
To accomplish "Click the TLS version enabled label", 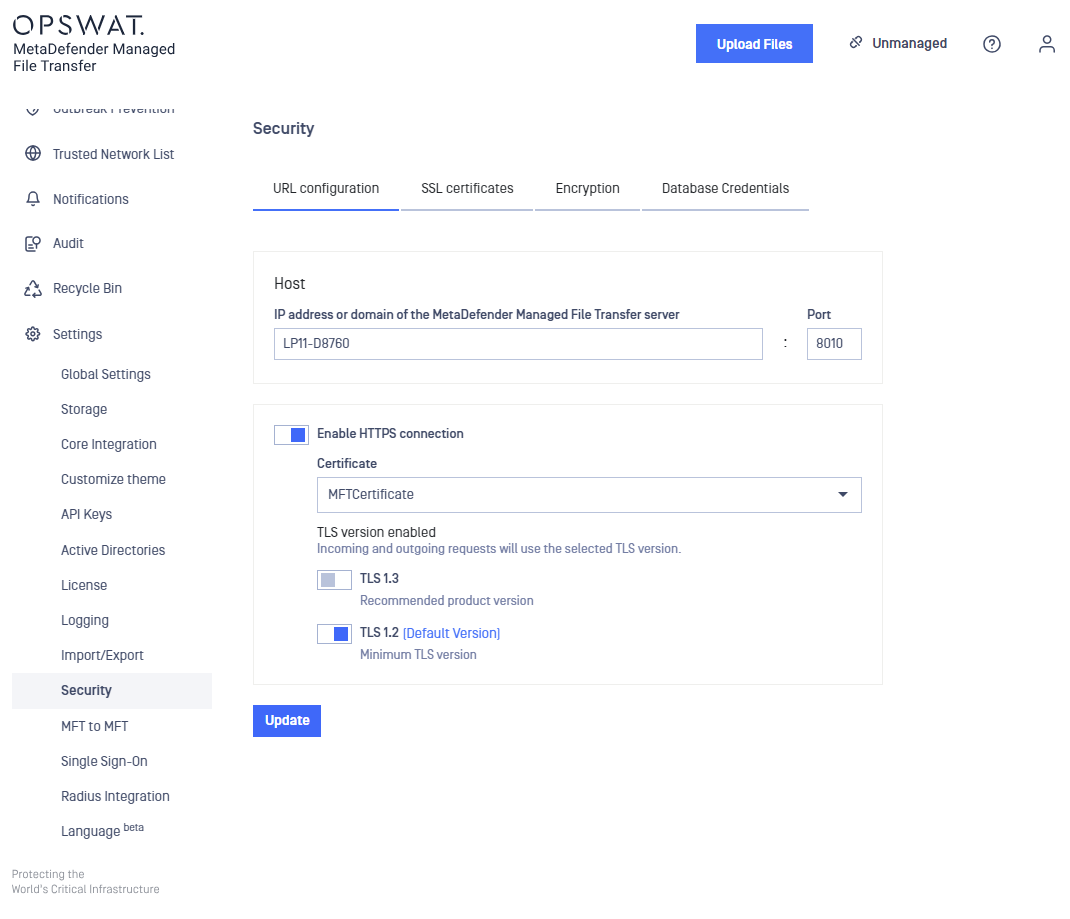I will pos(376,532).
